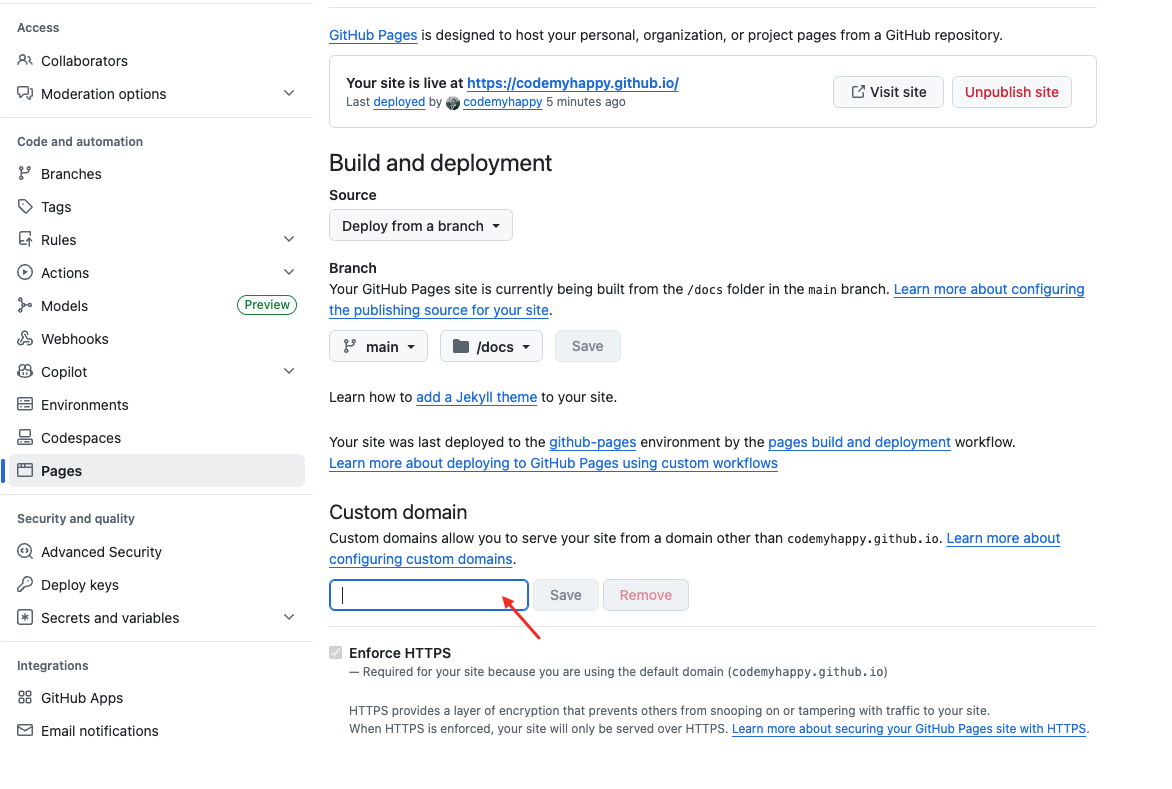Click add a Jekyll theme link
This screenshot has width=1172, height=789.
(x=476, y=397)
